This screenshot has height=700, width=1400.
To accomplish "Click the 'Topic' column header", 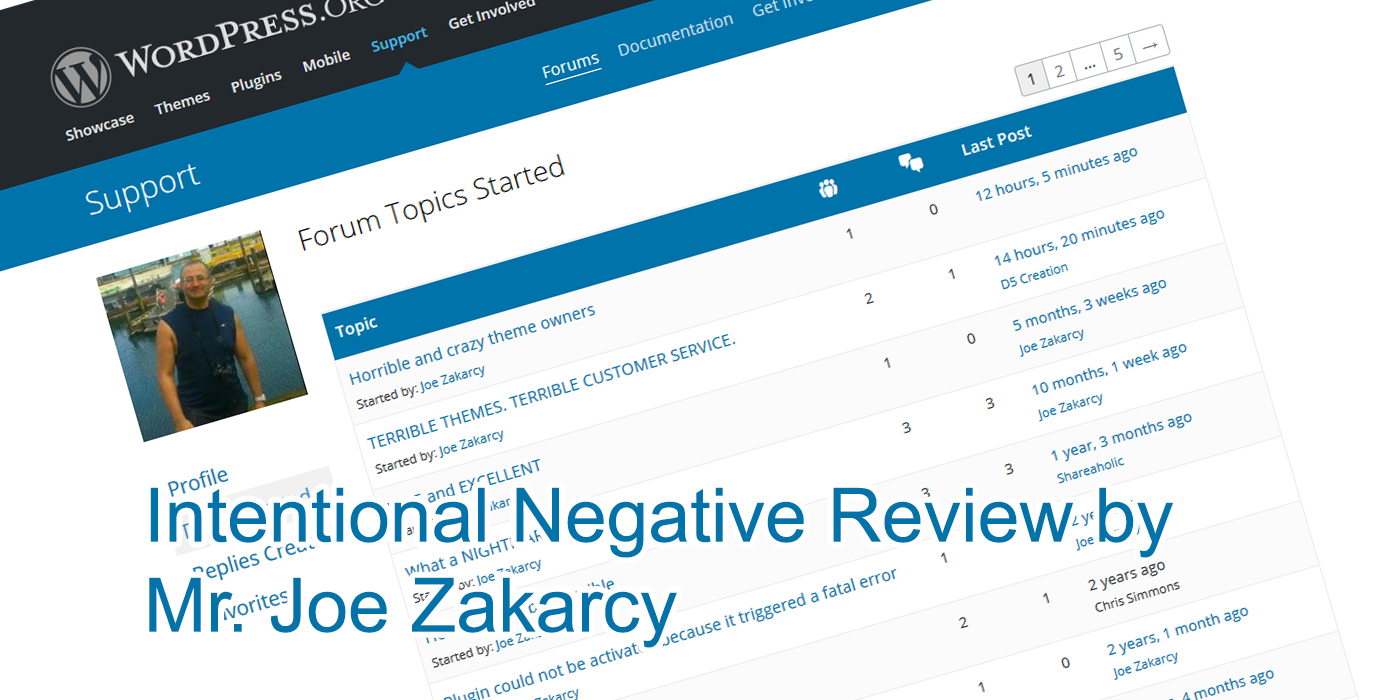I will coord(357,326).
